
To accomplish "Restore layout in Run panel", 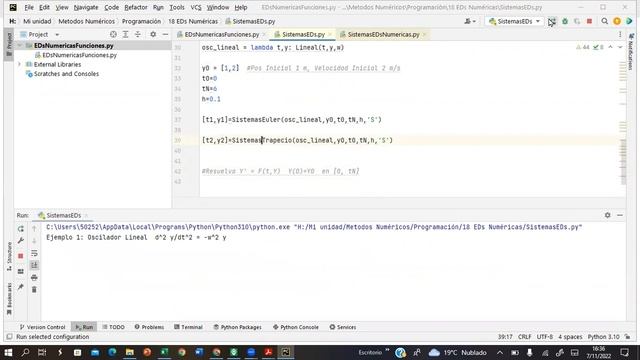I will tap(21, 271).
